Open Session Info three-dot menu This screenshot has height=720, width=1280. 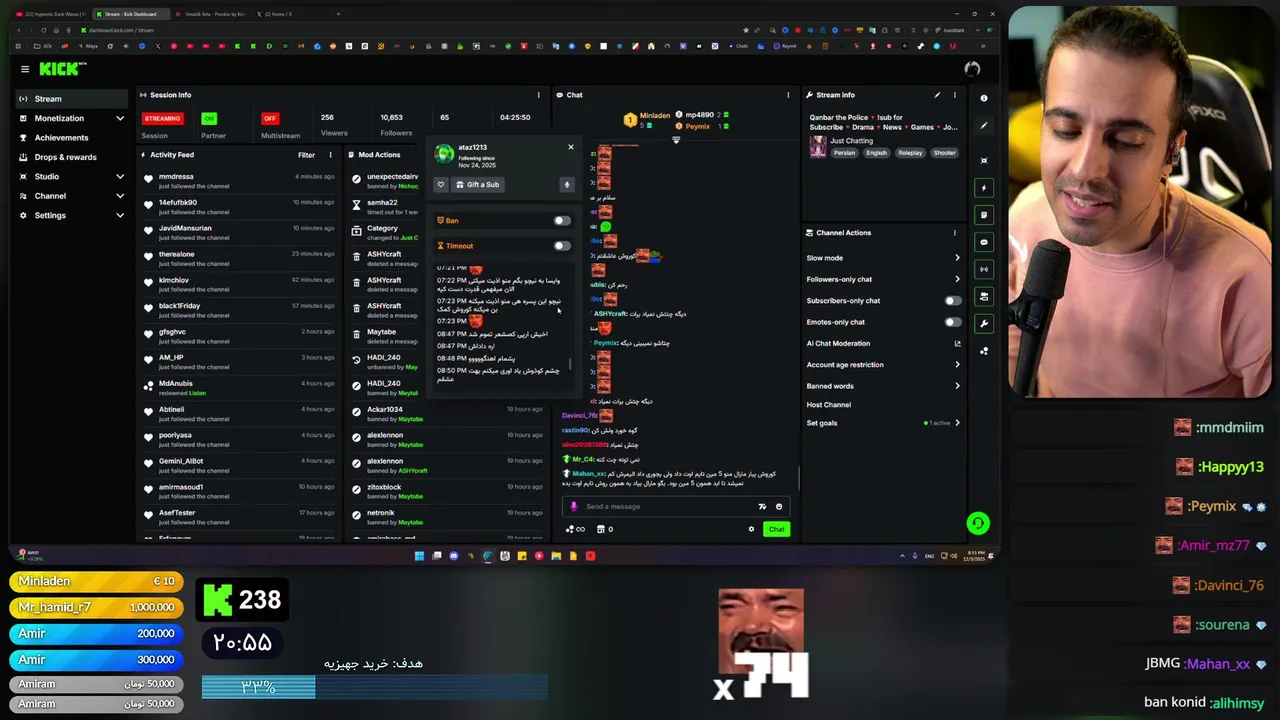coord(538,95)
